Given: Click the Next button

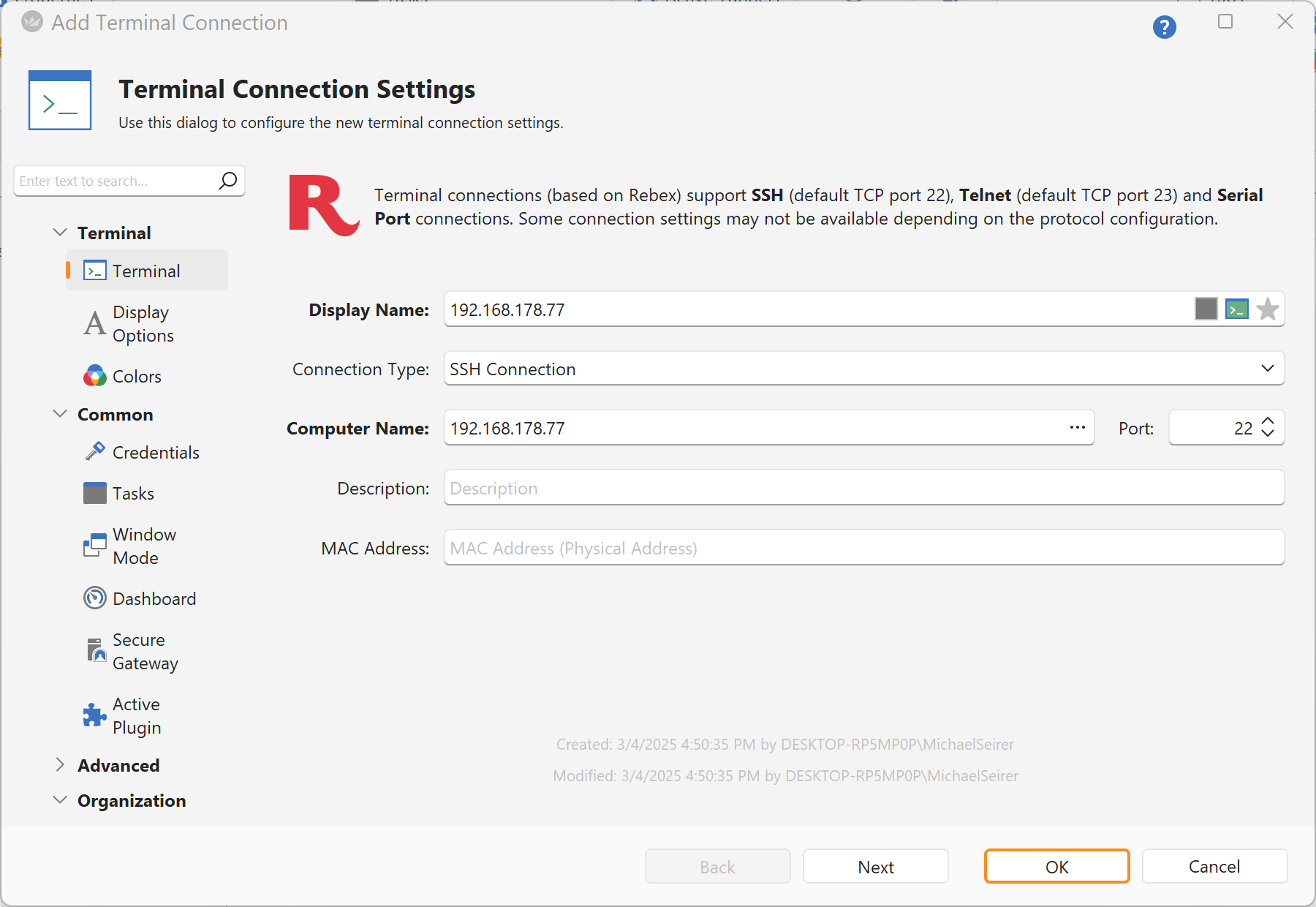Looking at the screenshot, I should [x=875, y=867].
